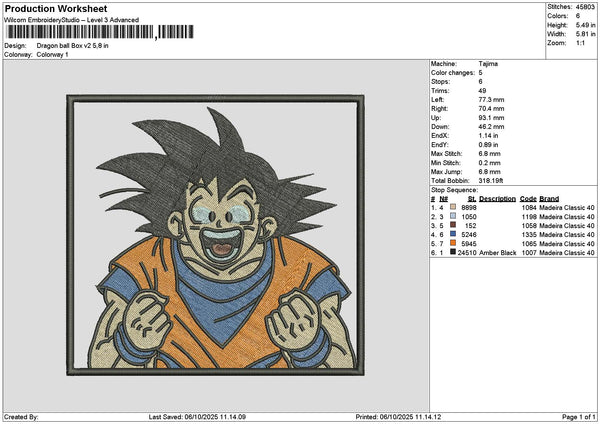
Task: Select stitch count 1050 in stop row 2
Action: 469,217
